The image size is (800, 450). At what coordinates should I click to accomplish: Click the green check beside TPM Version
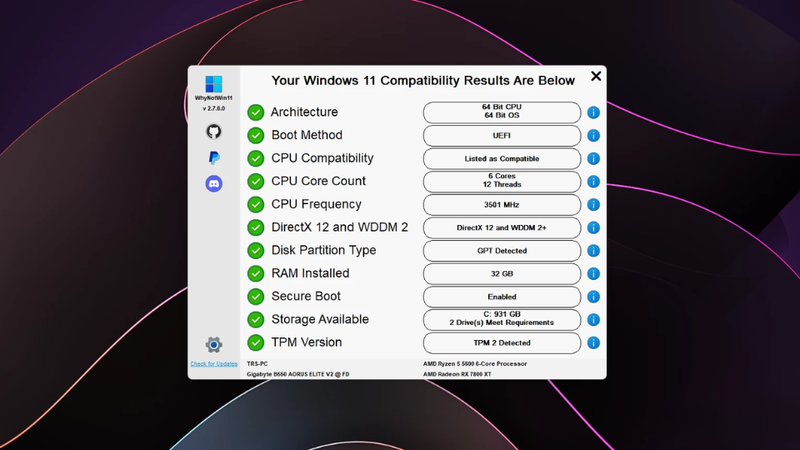click(x=256, y=342)
